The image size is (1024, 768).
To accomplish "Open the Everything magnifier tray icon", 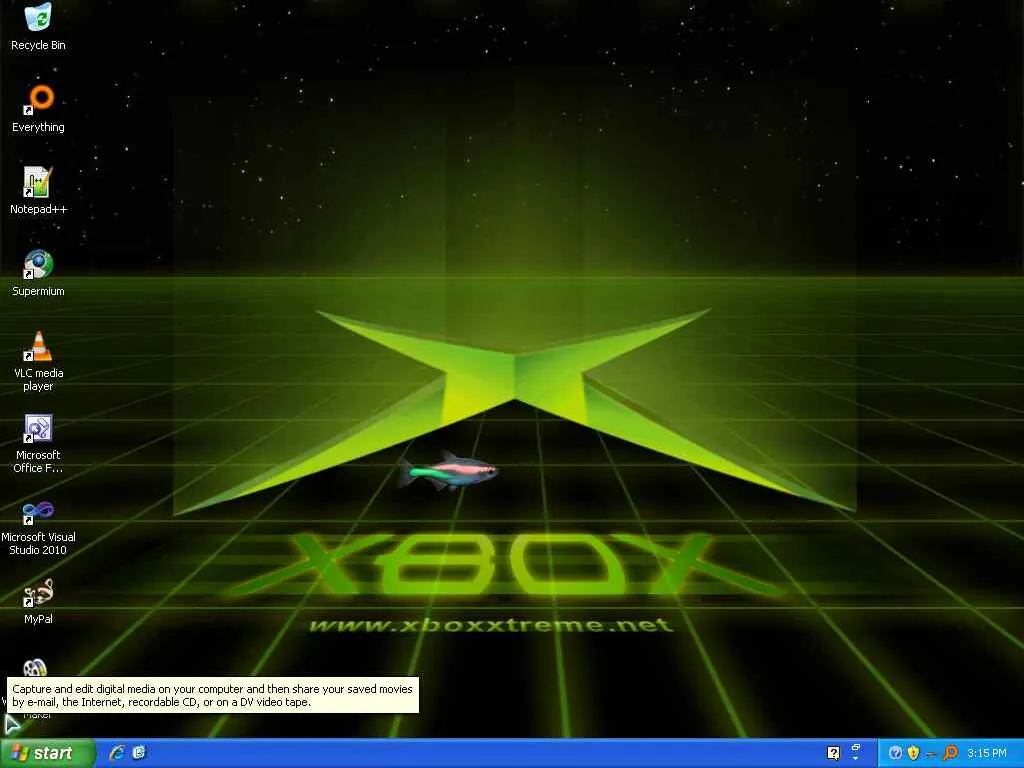I will click(950, 753).
